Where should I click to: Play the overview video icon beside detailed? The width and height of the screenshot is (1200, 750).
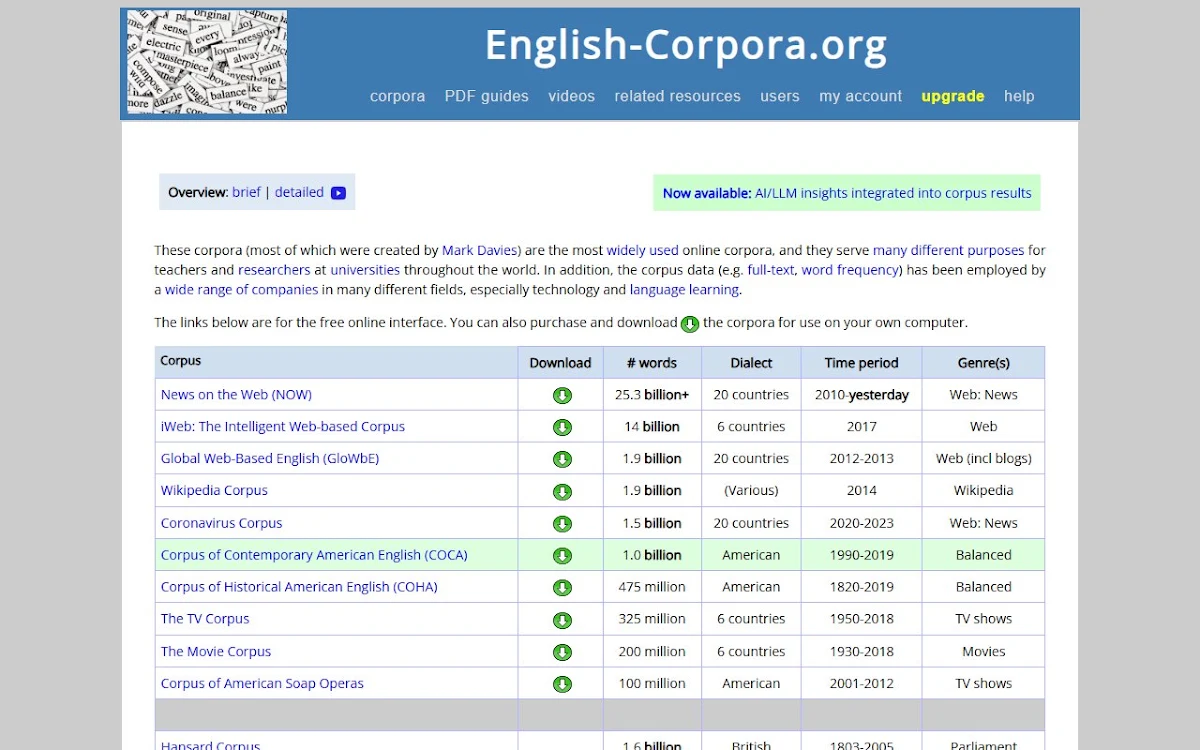(338, 193)
